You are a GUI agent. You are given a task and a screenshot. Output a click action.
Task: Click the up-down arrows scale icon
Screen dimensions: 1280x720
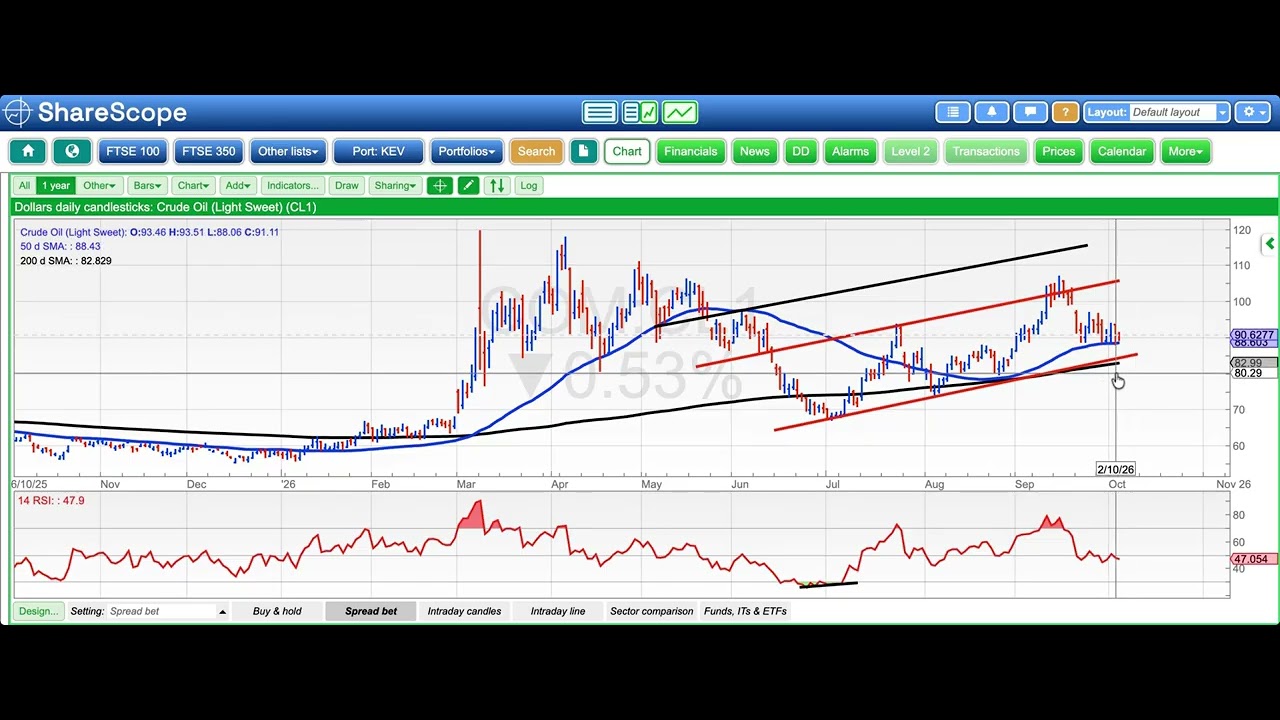click(x=497, y=185)
